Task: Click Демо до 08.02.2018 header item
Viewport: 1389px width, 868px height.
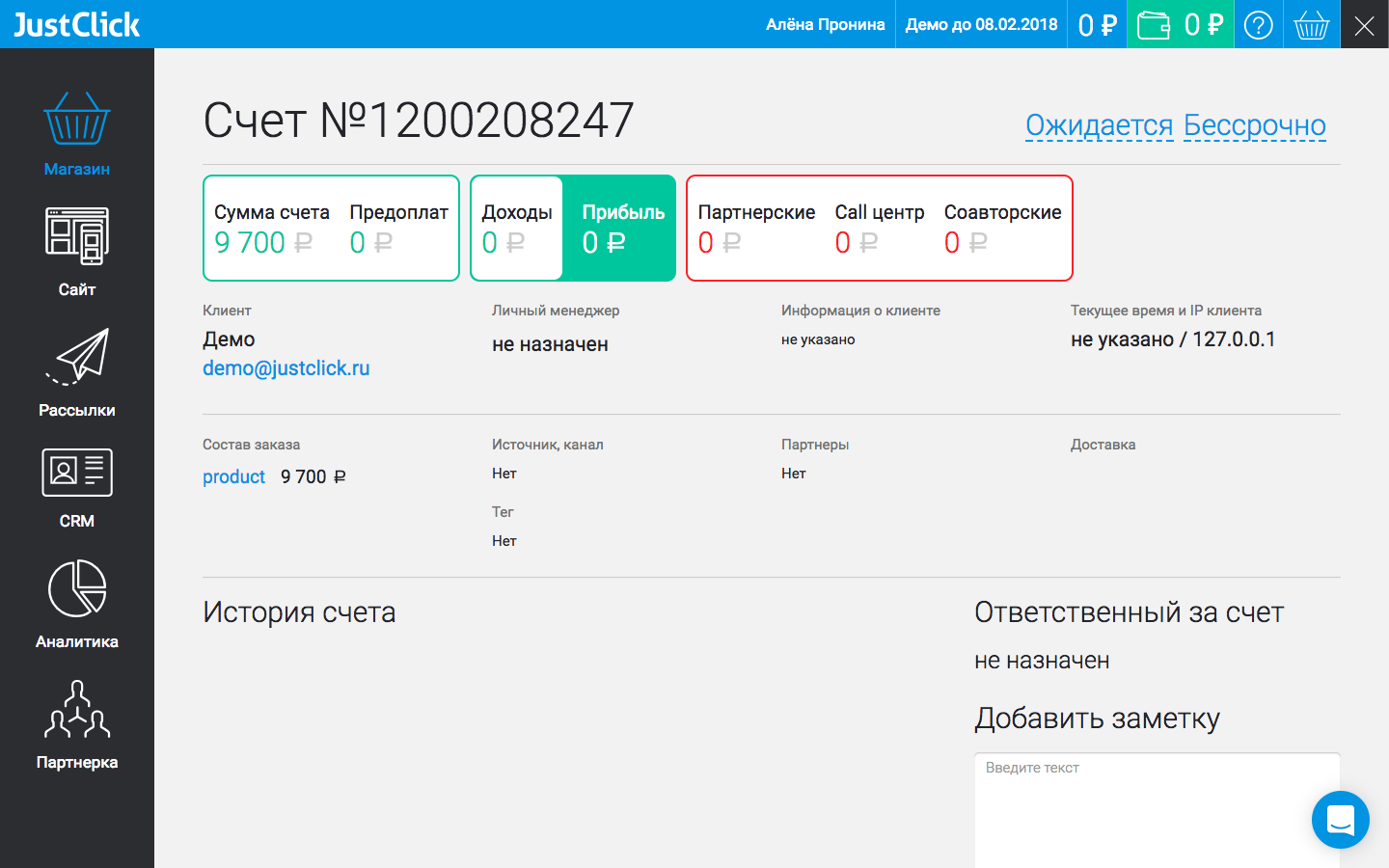Action: pyautogui.click(x=981, y=24)
